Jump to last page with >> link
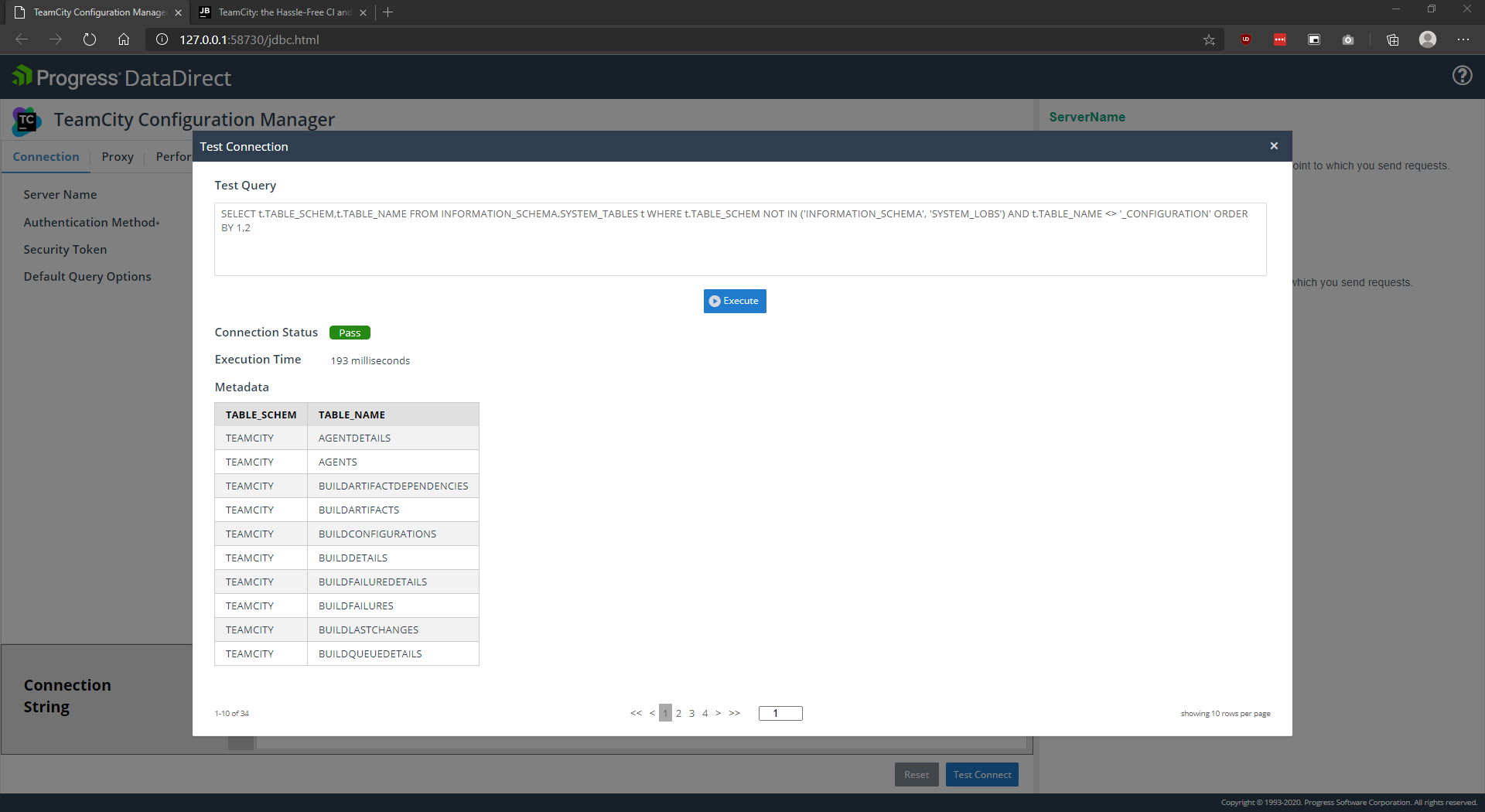 (735, 713)
